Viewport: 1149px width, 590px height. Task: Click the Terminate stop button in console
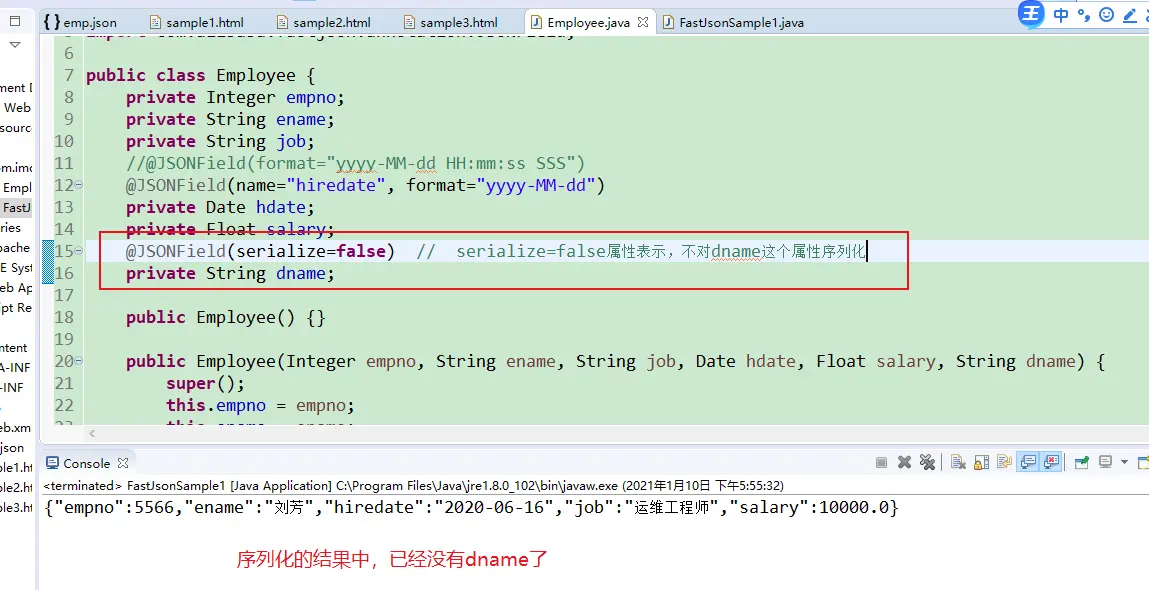pos(881,463)
